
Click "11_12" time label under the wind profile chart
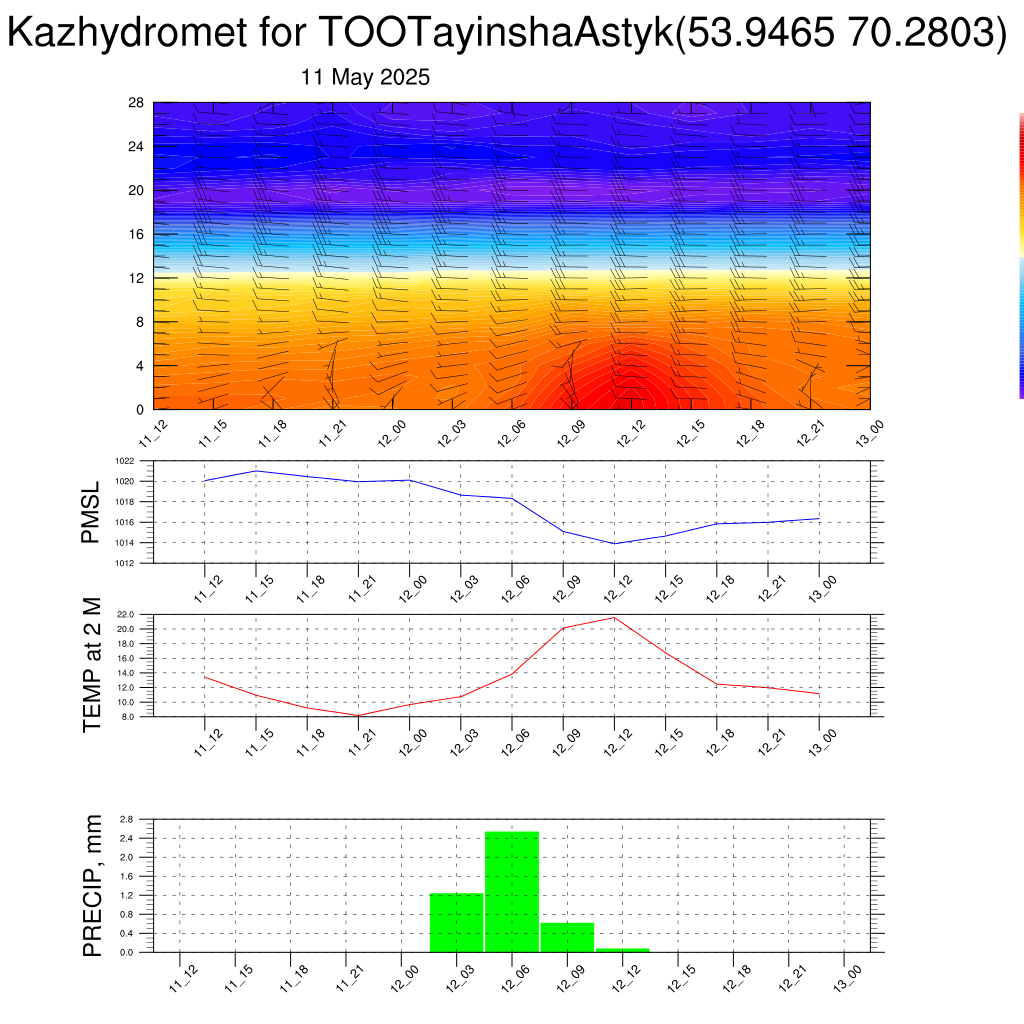click(x=154, y=433)
